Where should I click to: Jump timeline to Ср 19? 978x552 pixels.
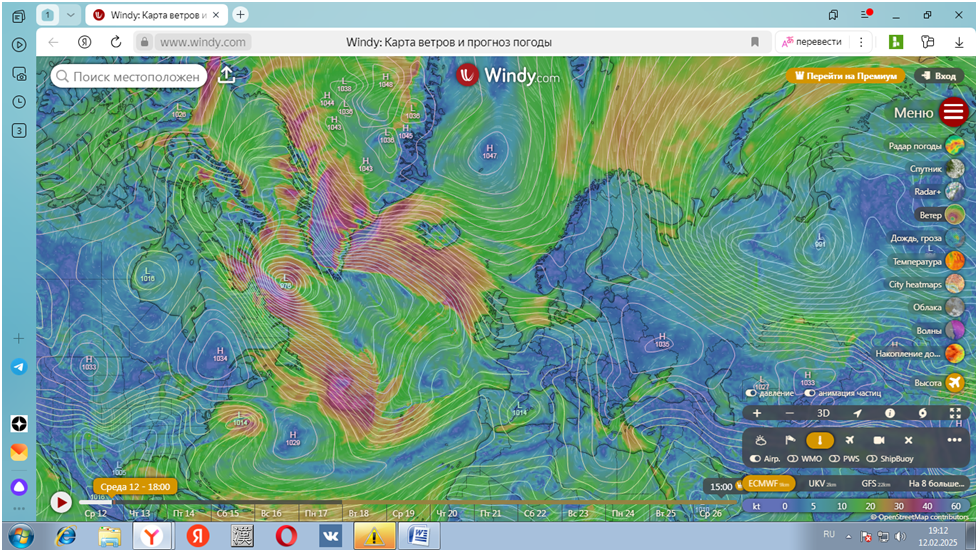pyautogui.click(x=404, y=513)
